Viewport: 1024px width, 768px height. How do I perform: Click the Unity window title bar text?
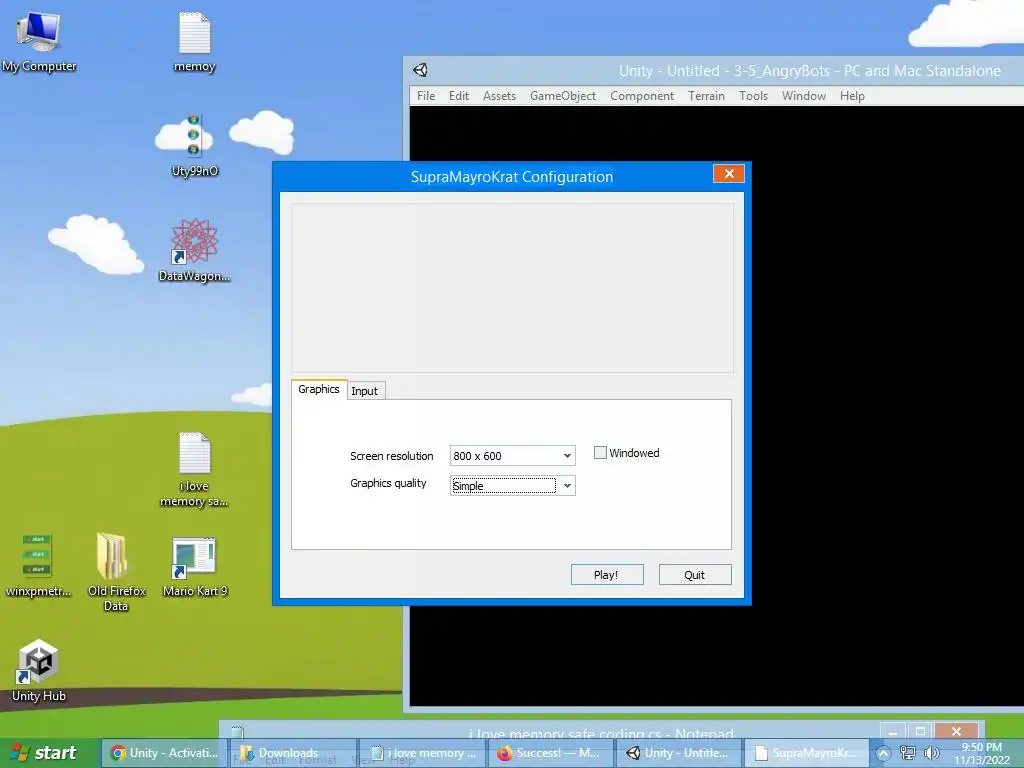coord(810,71)
